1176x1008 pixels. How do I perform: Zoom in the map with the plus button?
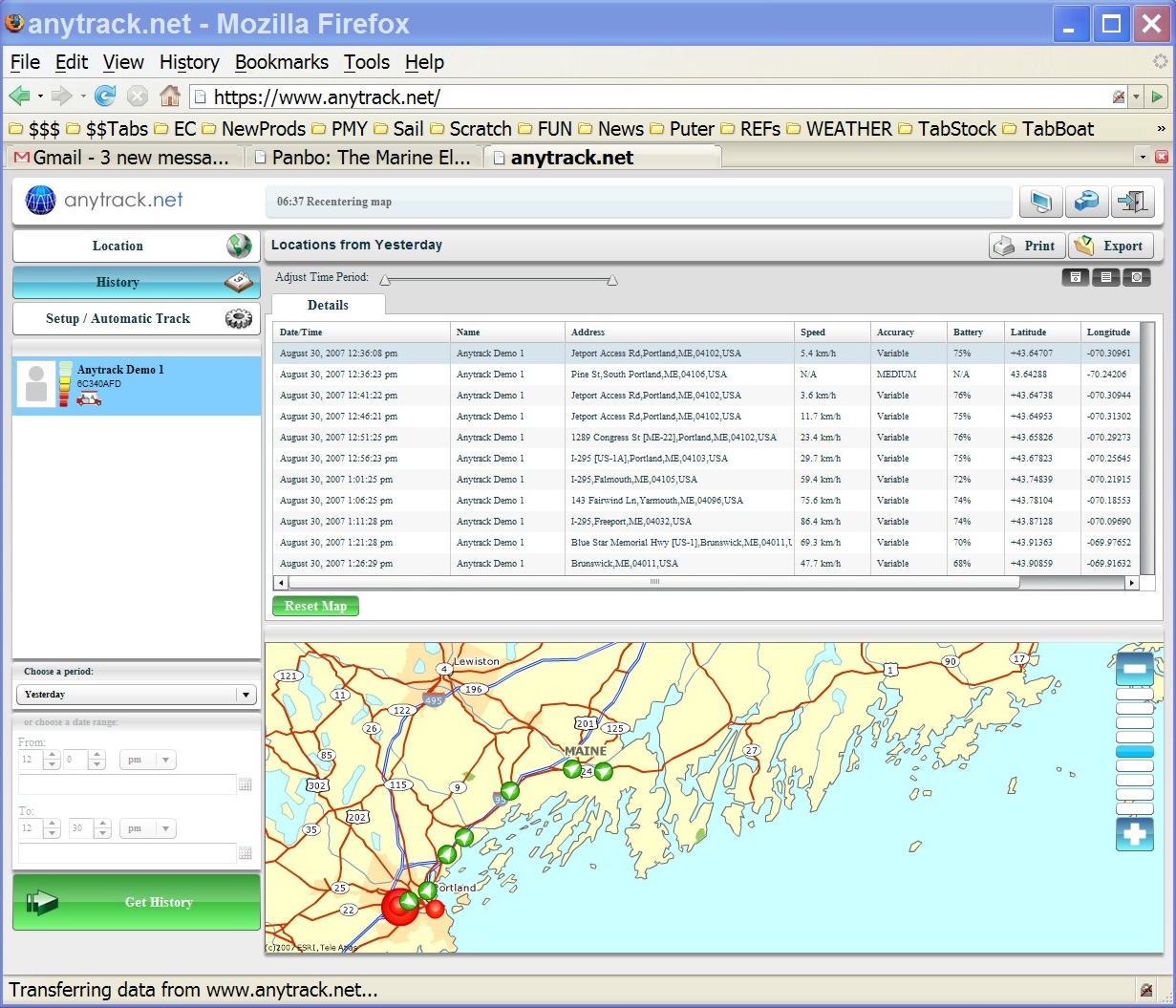click(x=1135, y=834)
